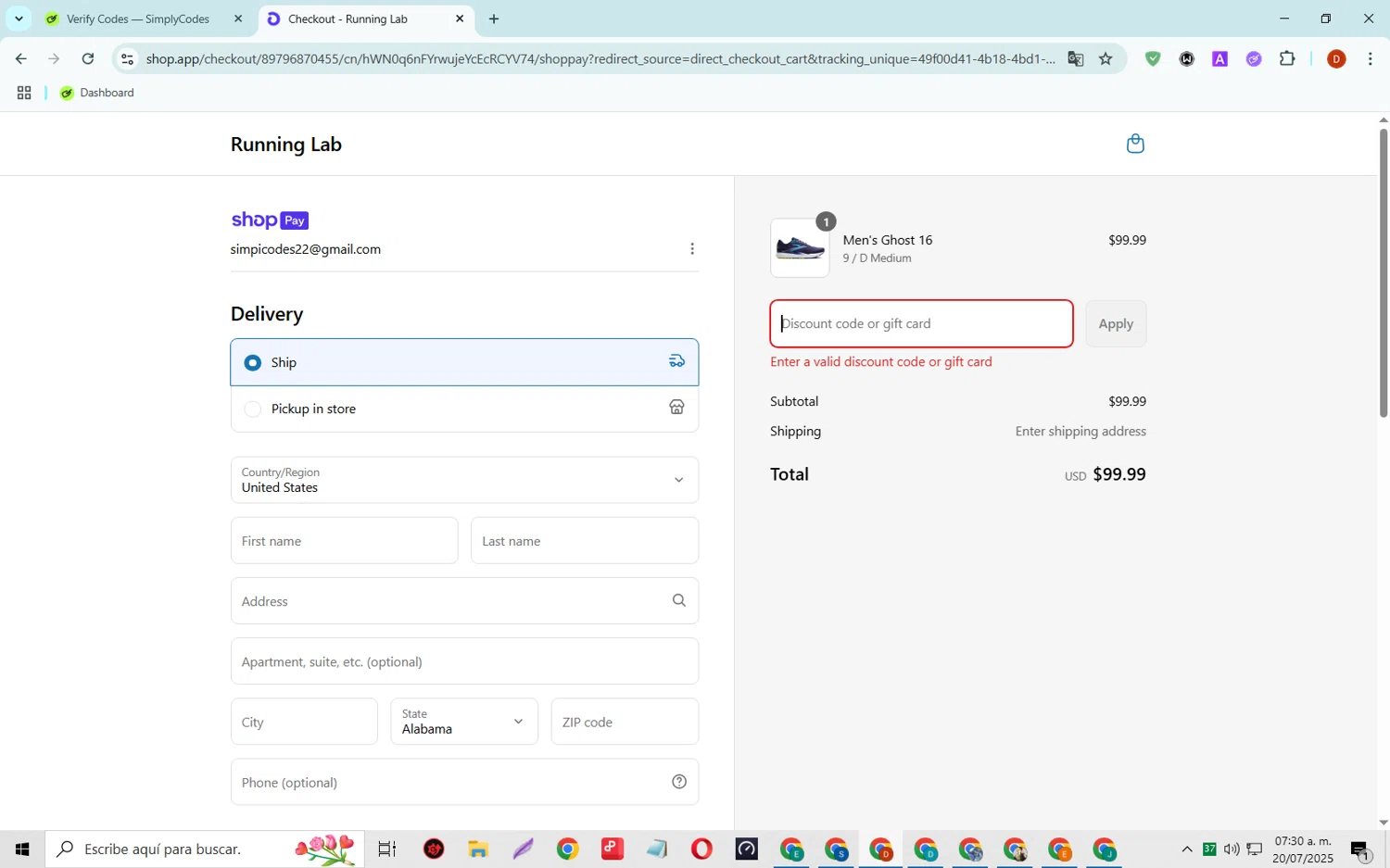Click the Apply discount button
This screenshot has height=868, width=1390.
(x=1116, y=323)
